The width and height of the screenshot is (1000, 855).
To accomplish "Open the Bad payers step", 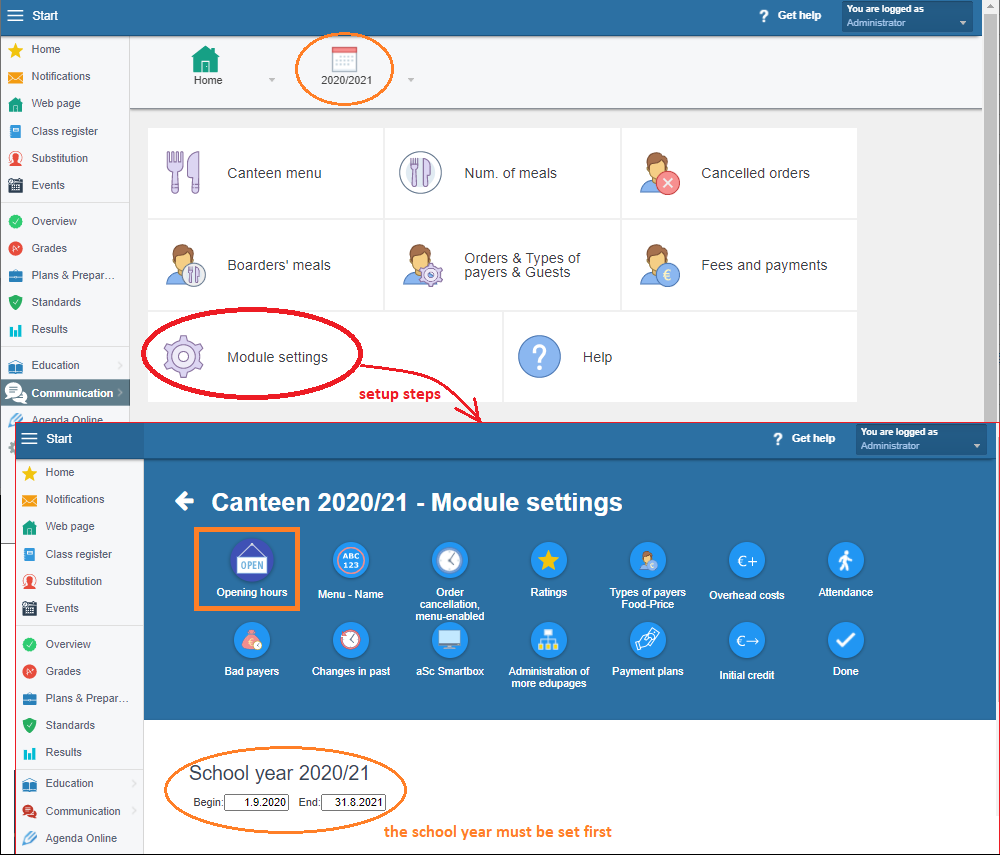I will [x=252, y=650].
